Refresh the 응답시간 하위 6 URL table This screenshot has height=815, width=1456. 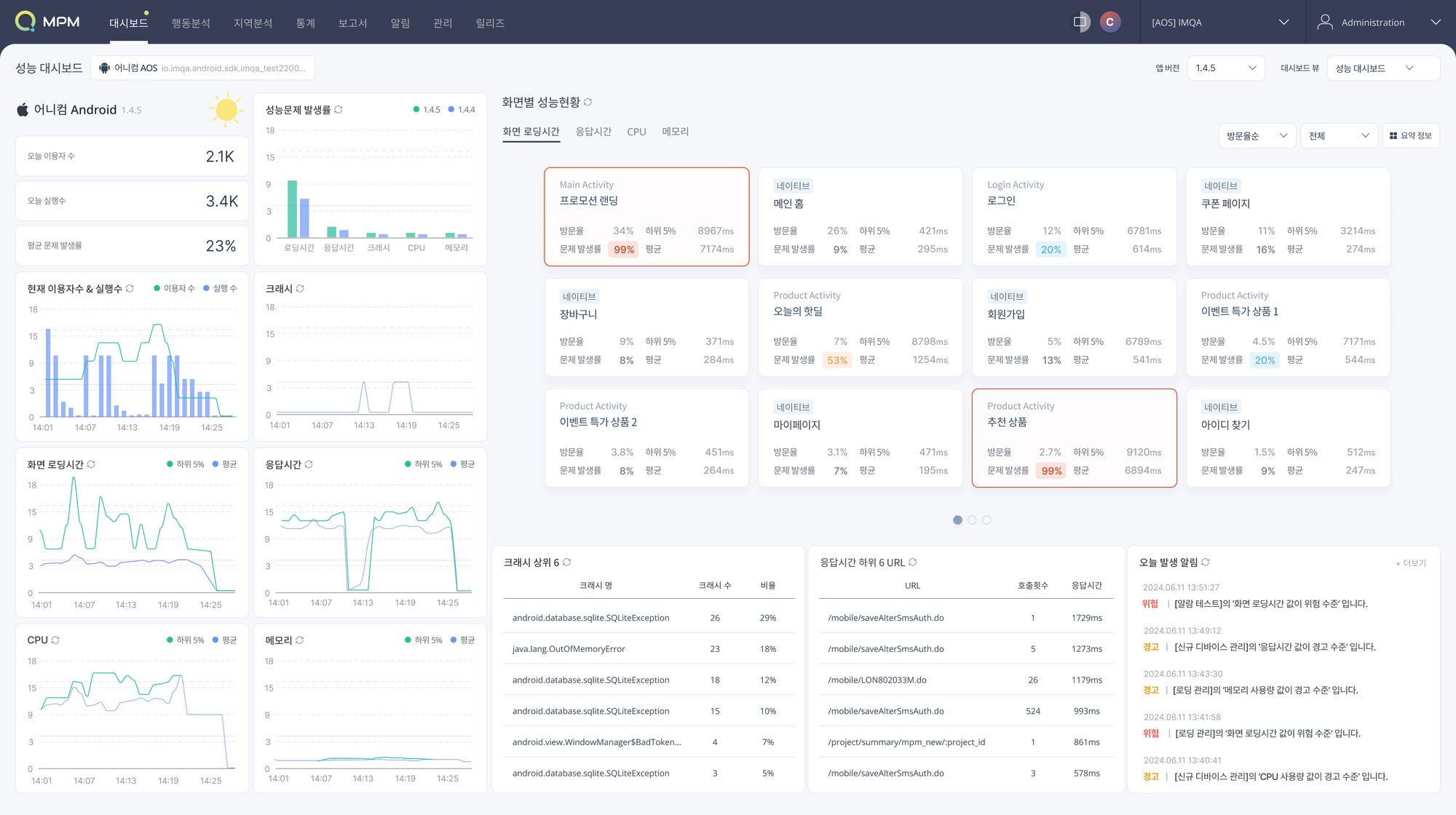[x=913, y=562]
